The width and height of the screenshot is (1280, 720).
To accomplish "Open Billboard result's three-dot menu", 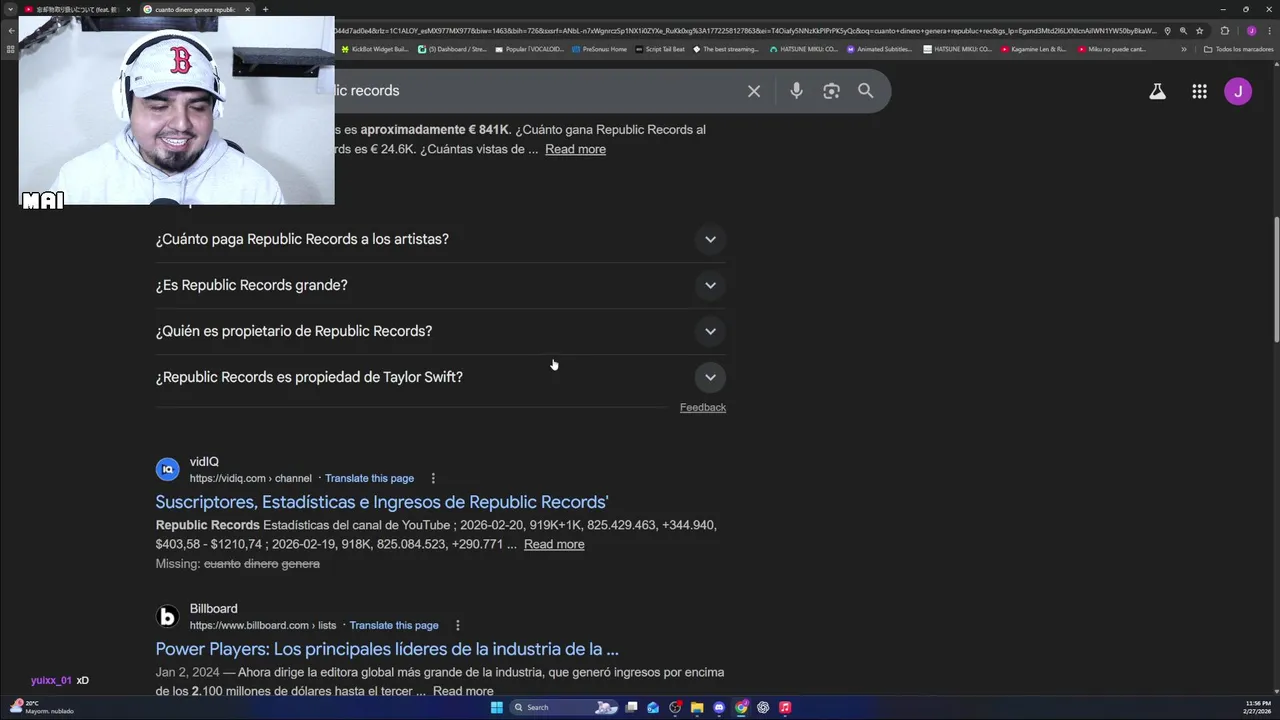I will [x=458, y=625].
